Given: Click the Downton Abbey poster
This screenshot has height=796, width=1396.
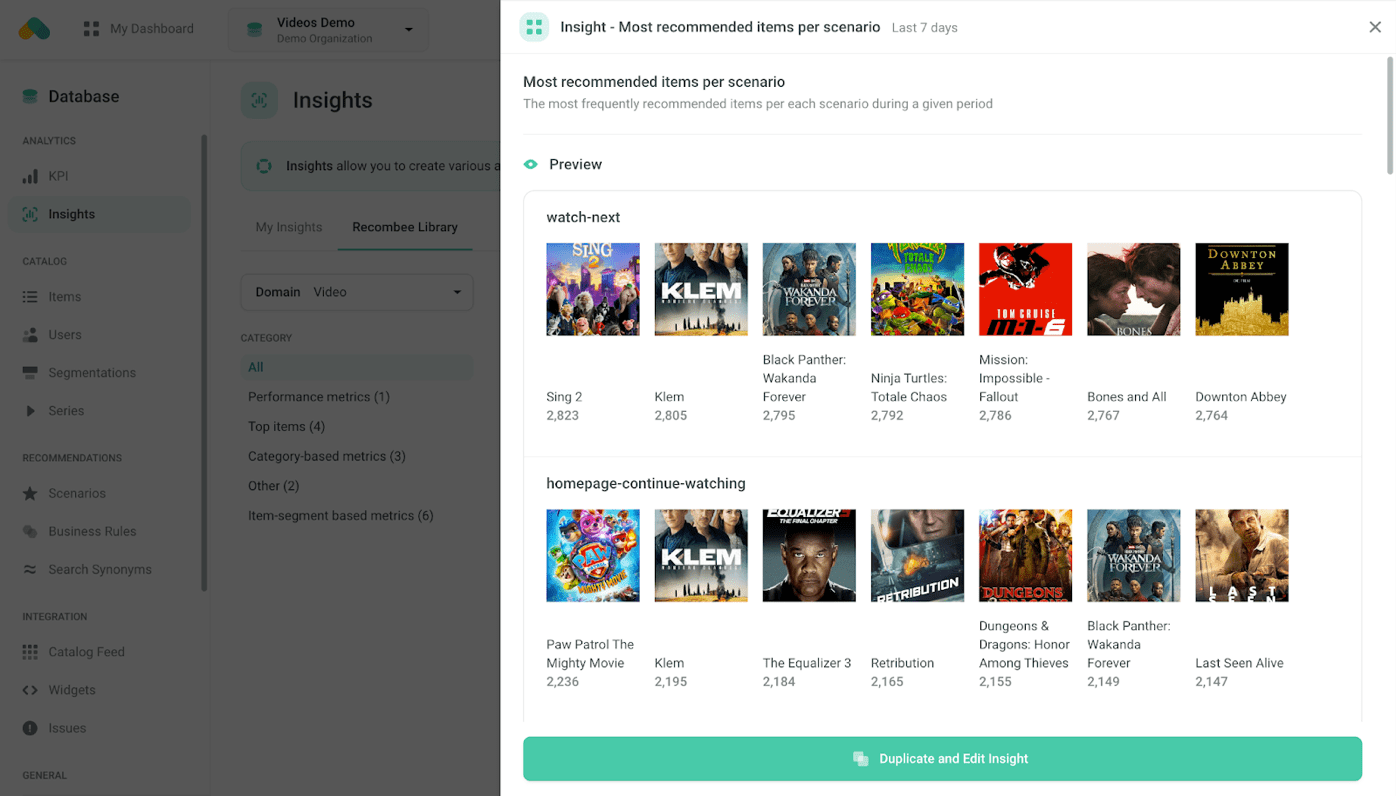Looking at the screenshot, I should click(1241, 289).
